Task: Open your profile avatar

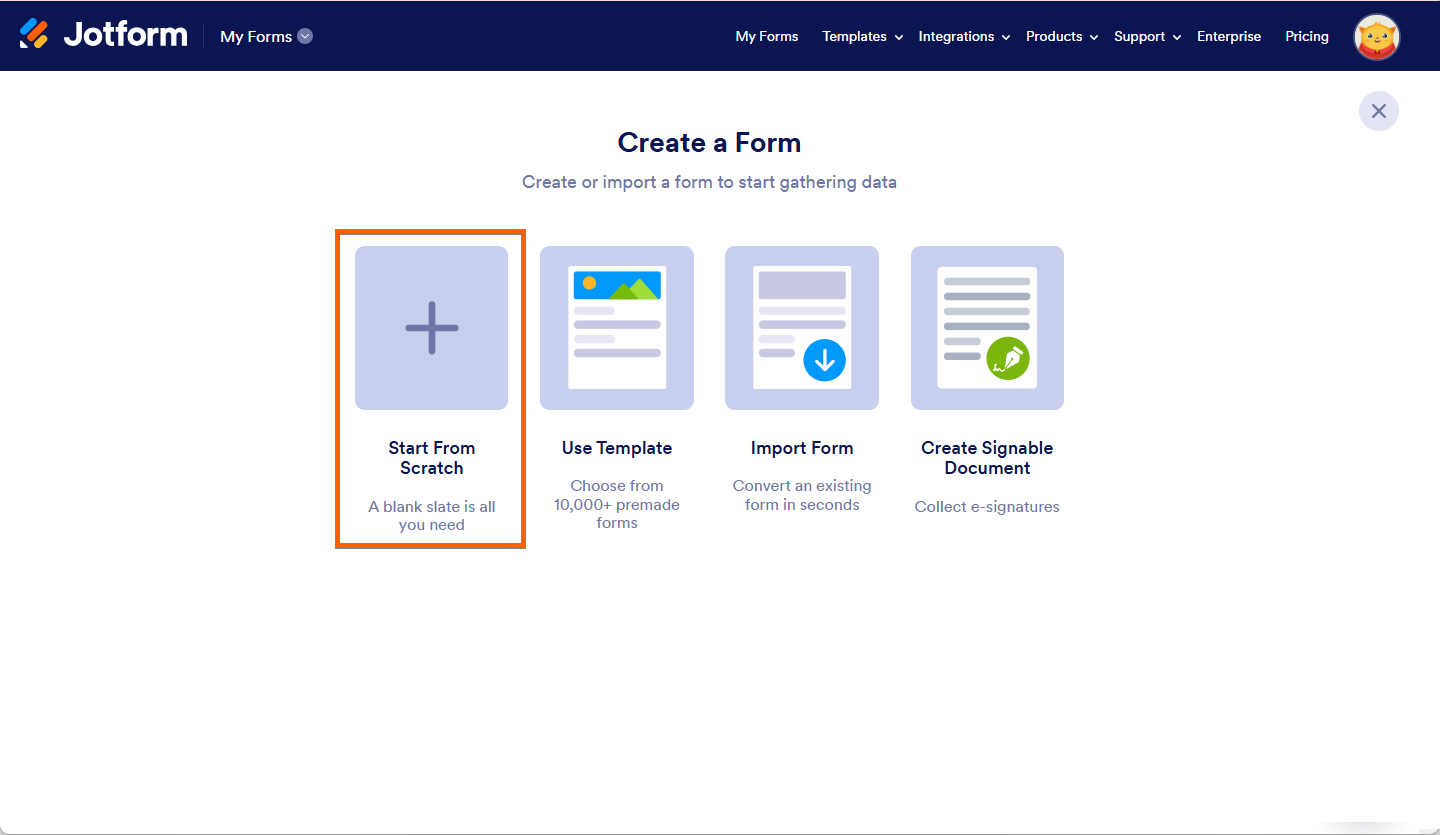Action: [x=1377, y=36]
